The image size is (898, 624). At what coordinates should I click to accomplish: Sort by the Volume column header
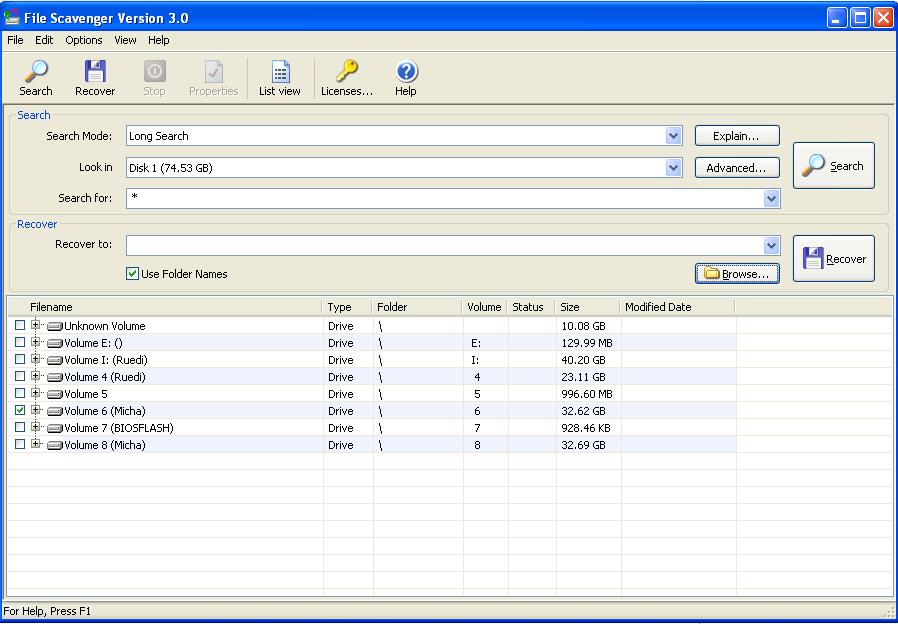(485, 307)
